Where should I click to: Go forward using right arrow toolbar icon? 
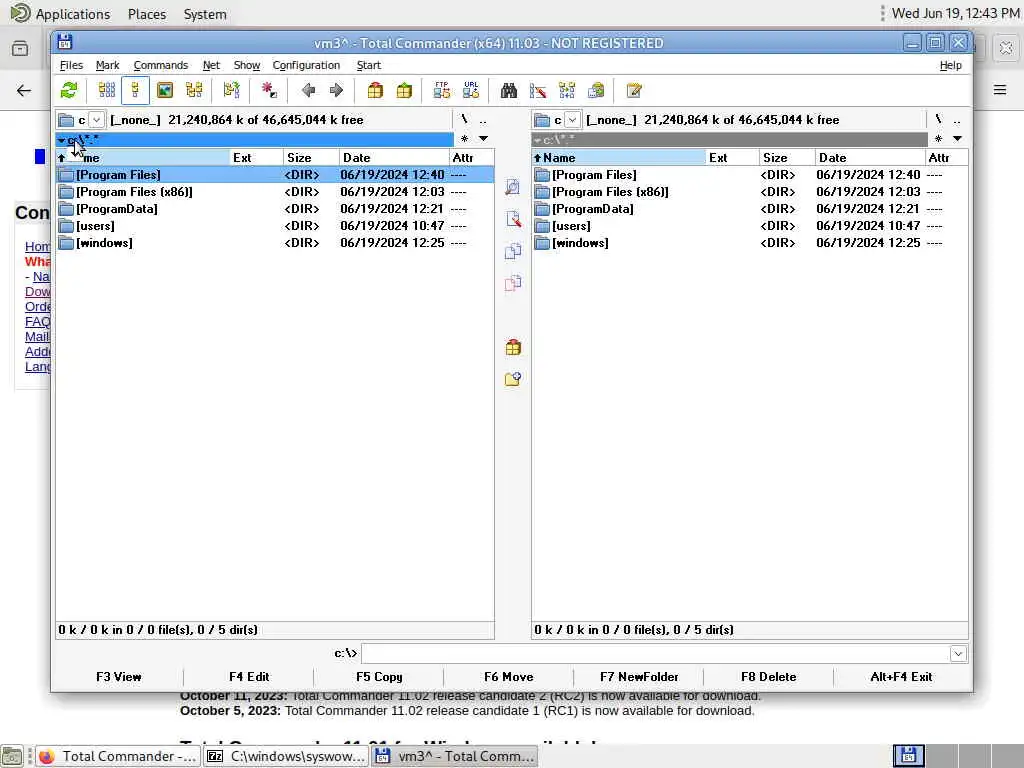pyautogui.click(x=336, y=90)
